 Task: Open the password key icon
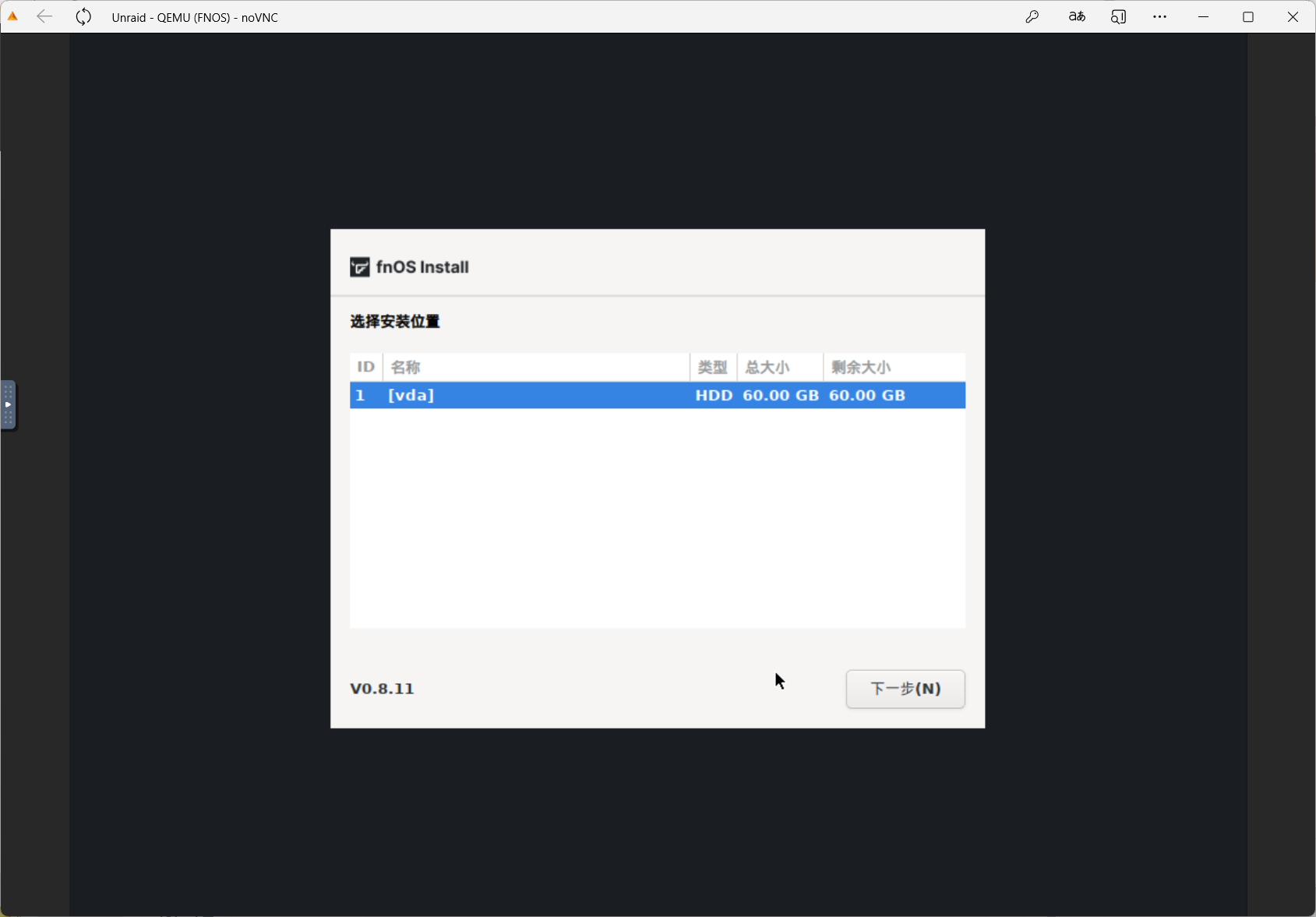(1032, 16)
